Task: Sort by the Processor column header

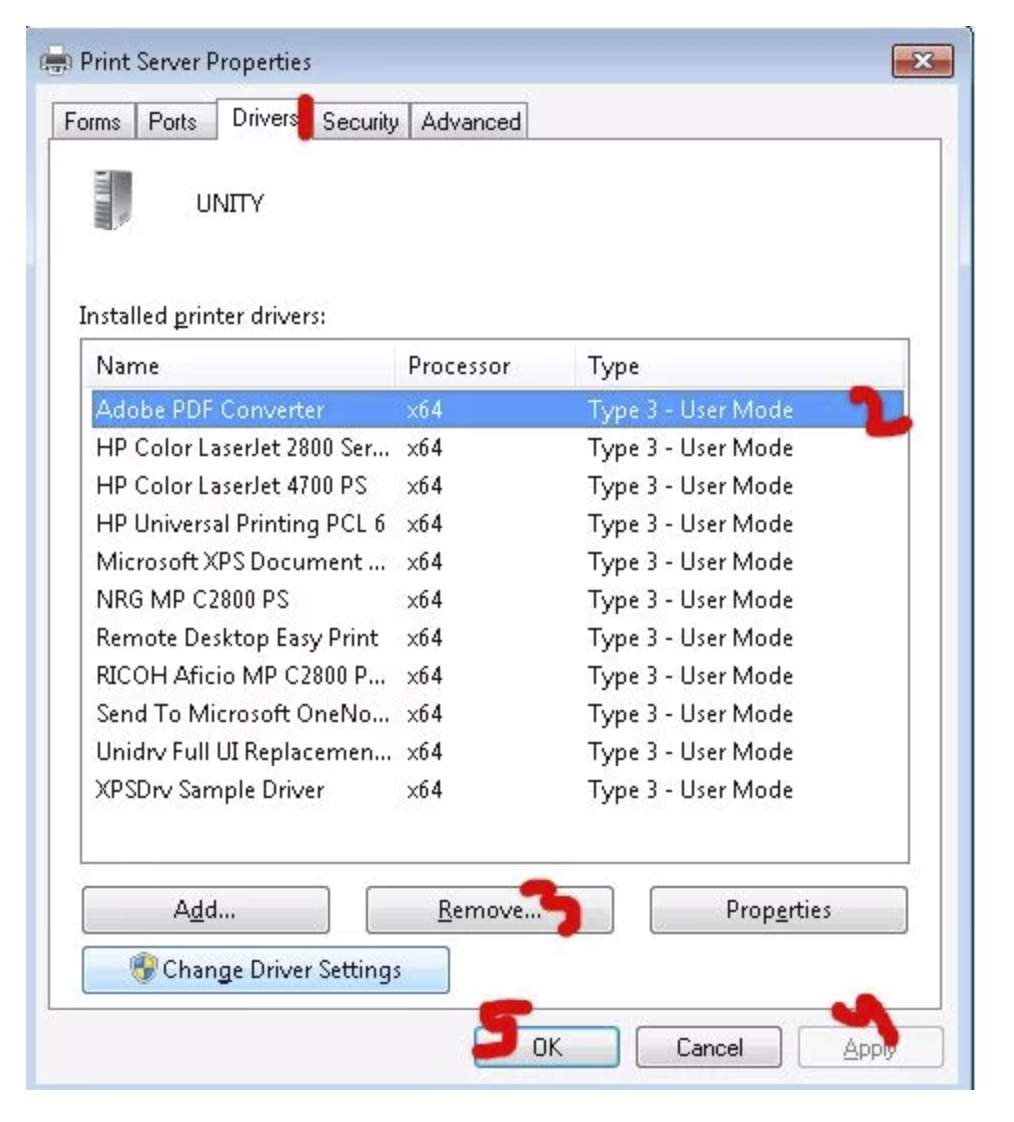Action: (x=485, y=366)
